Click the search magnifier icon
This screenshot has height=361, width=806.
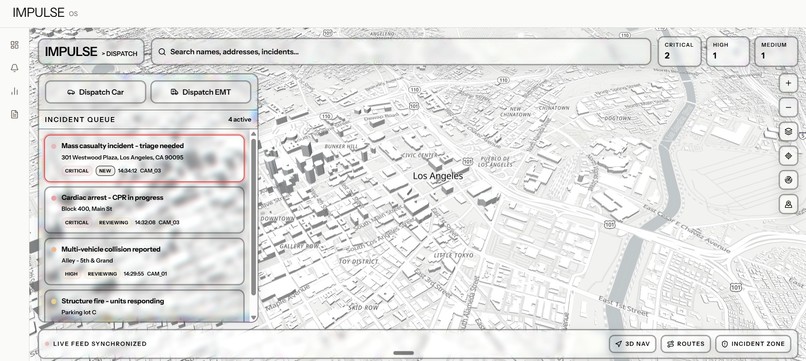coord(162,51)
